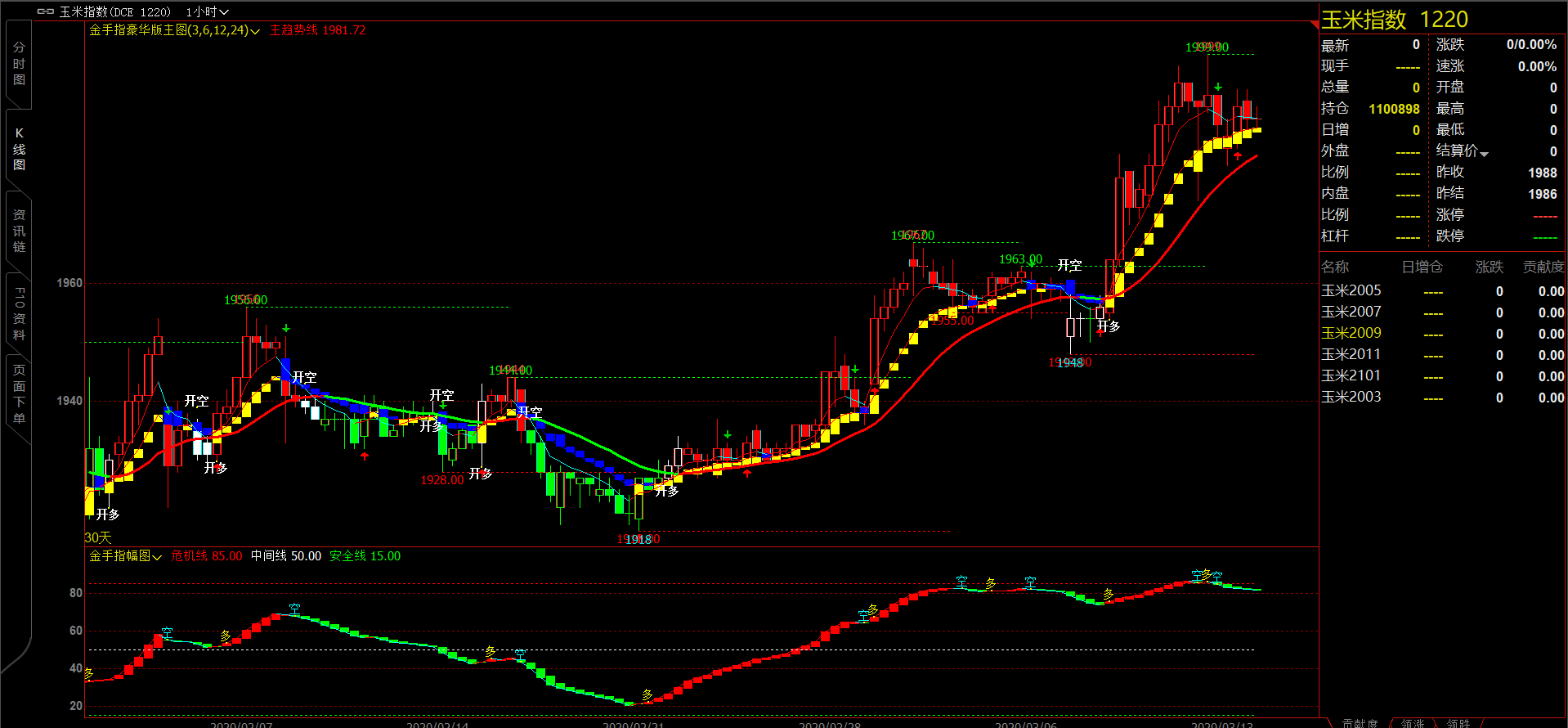The height and width of the screenshot is (728, 1568).
Task: Click the 1928.00 low price marker
Action: (x=442, y=480)
